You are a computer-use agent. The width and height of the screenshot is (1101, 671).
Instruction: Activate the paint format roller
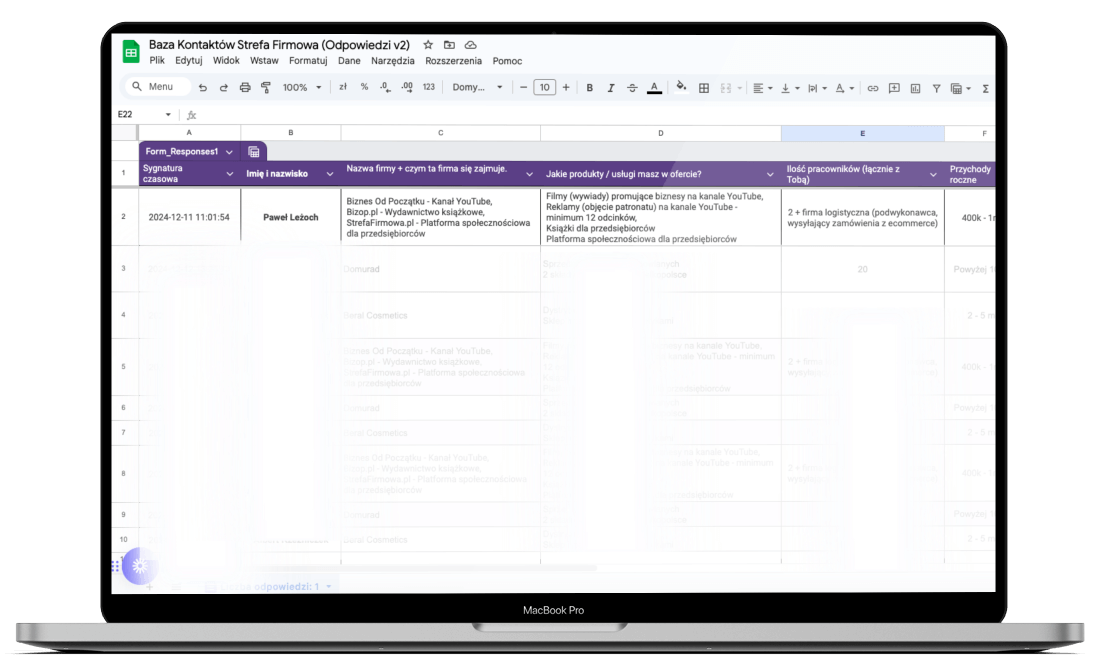[x=265, y=88]
